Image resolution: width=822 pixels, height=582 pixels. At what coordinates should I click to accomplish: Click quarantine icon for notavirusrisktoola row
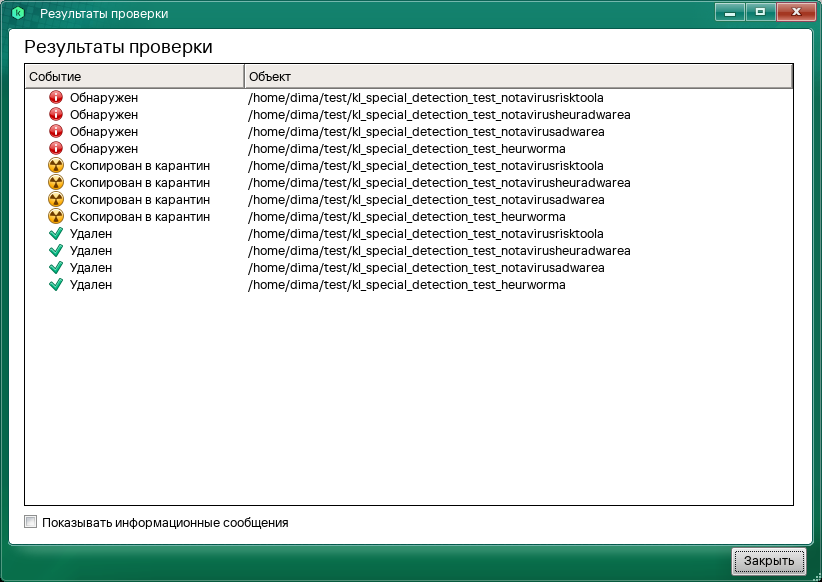point(56,166)
